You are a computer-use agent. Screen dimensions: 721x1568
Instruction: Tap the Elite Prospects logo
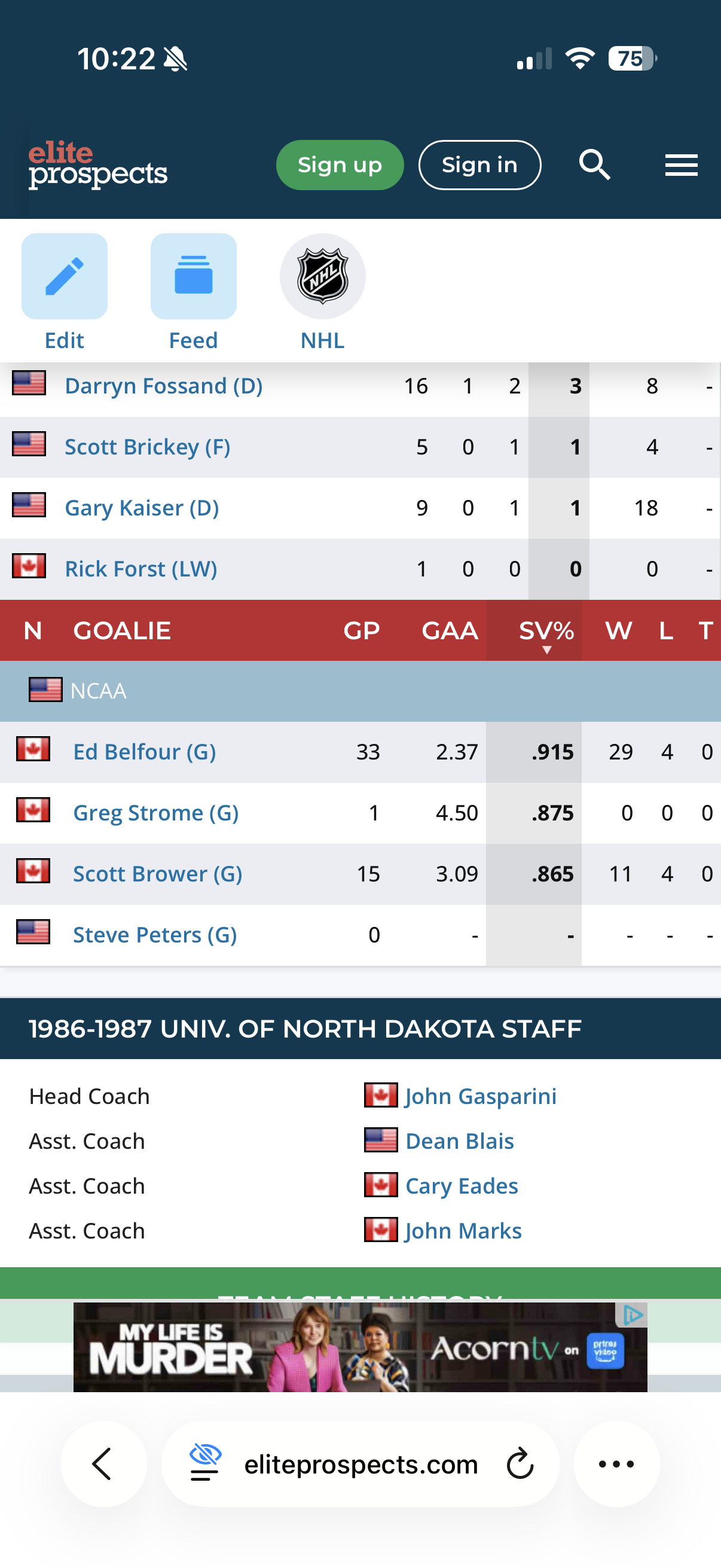[97, 164]
